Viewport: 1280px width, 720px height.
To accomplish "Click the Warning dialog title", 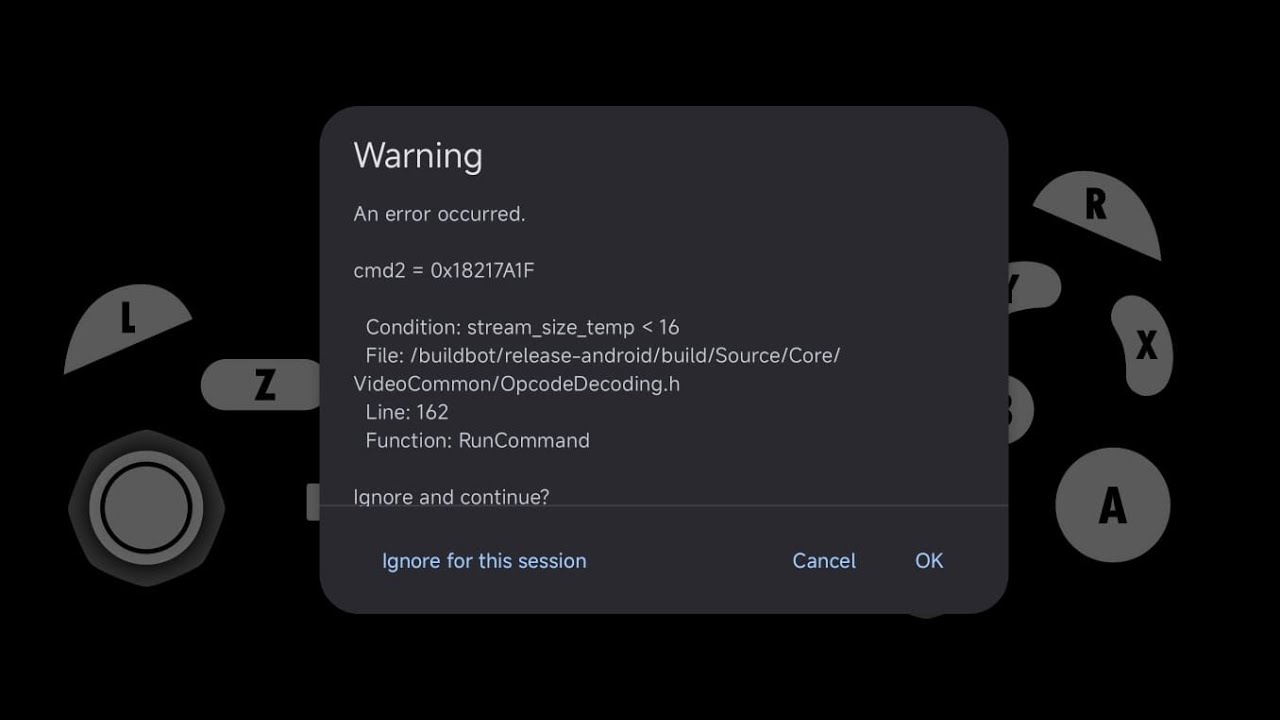I will click(418, 155).
